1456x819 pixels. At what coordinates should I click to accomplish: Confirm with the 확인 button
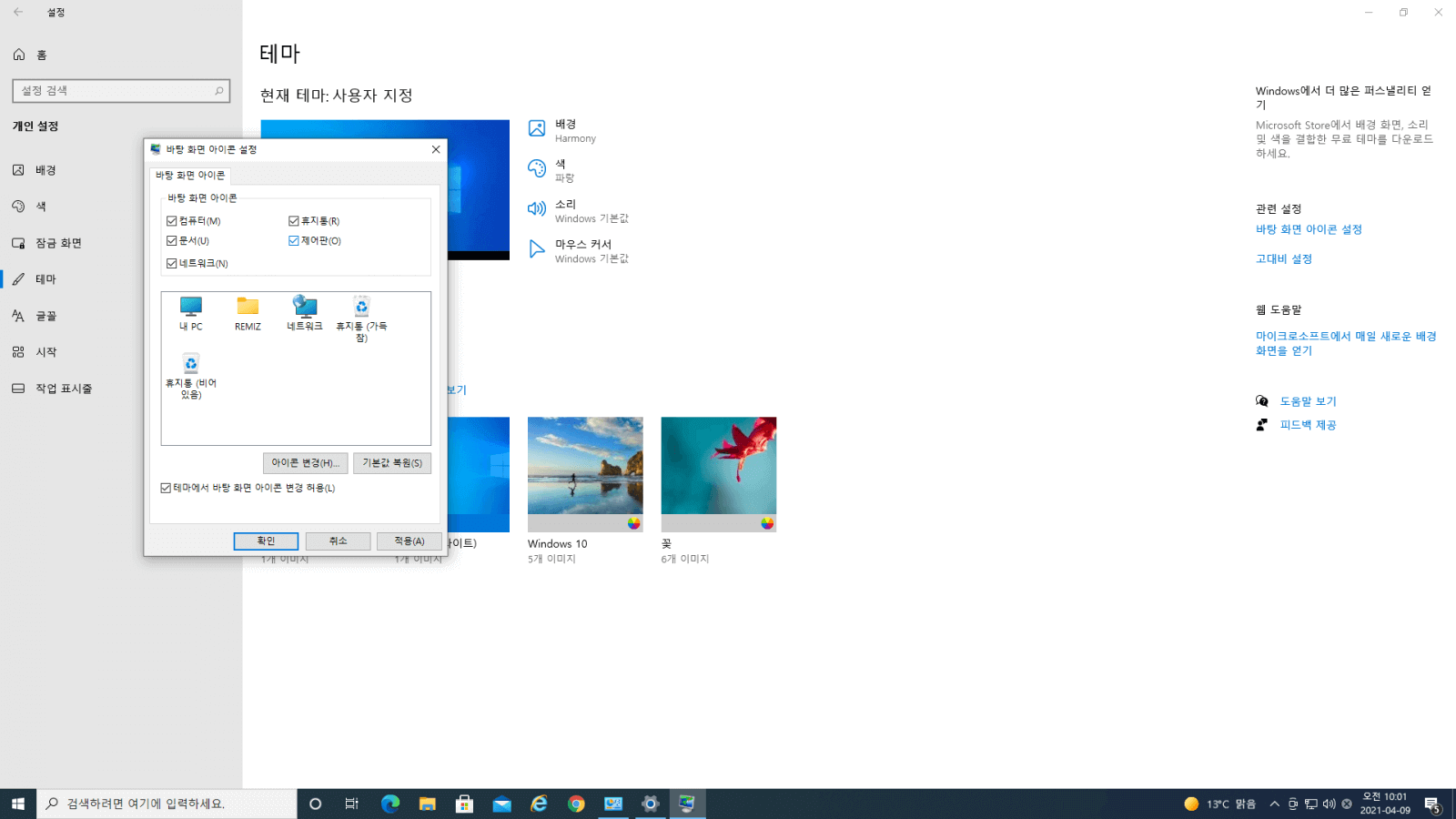(x=266, y=541)
